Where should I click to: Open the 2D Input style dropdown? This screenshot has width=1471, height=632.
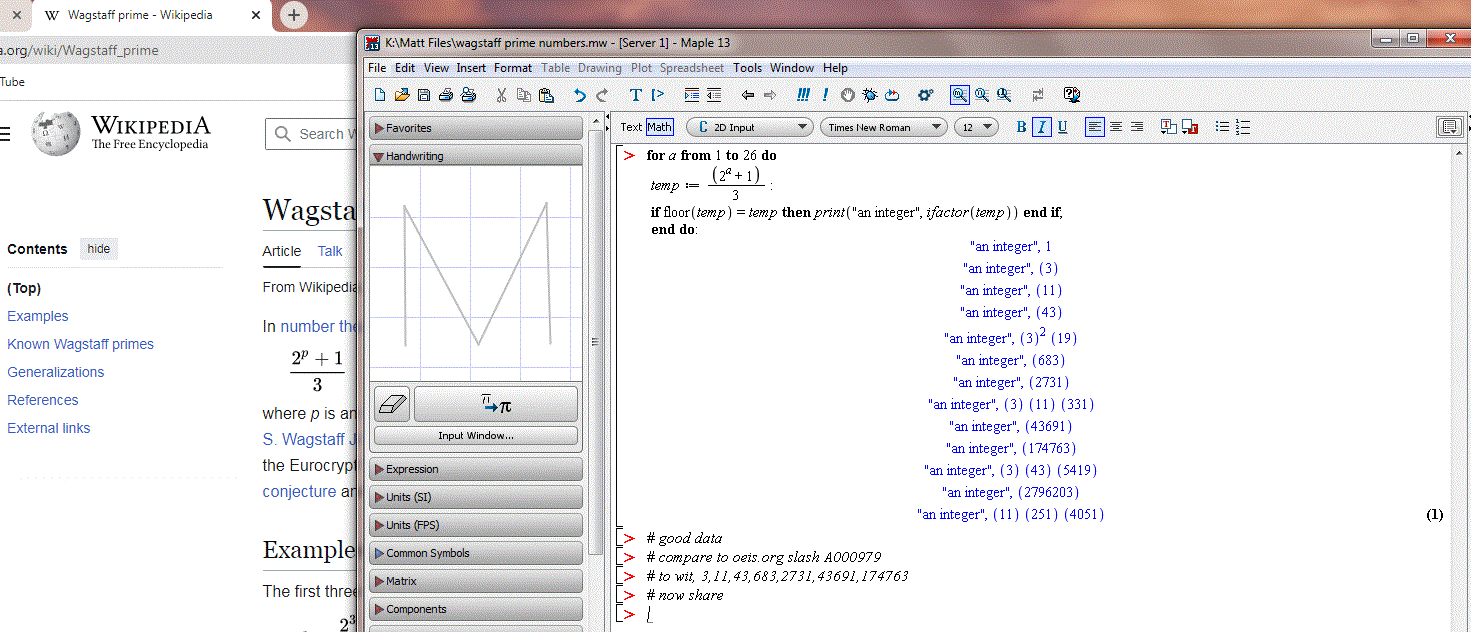750,127
